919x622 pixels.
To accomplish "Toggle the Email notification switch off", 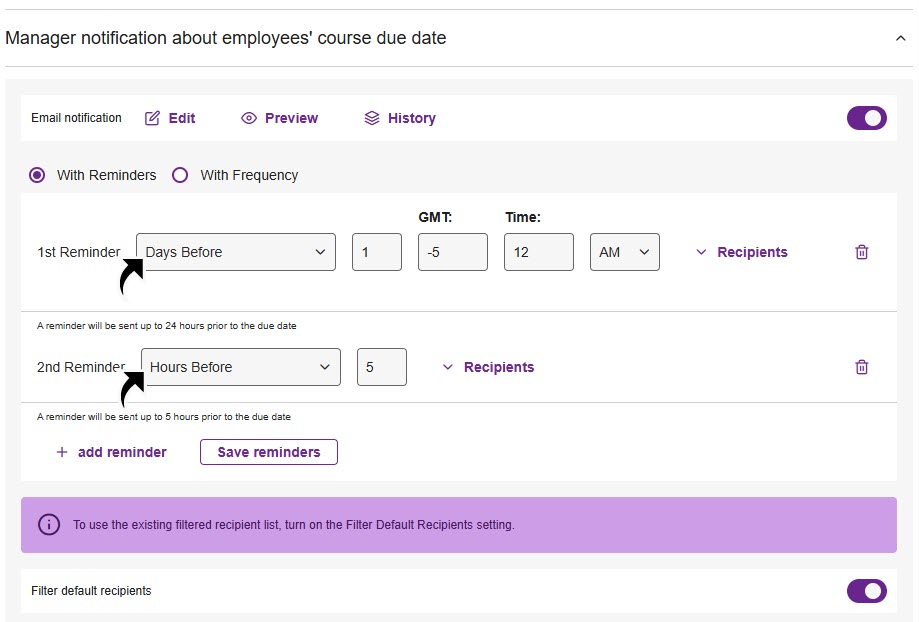I will tap(866, 118).
